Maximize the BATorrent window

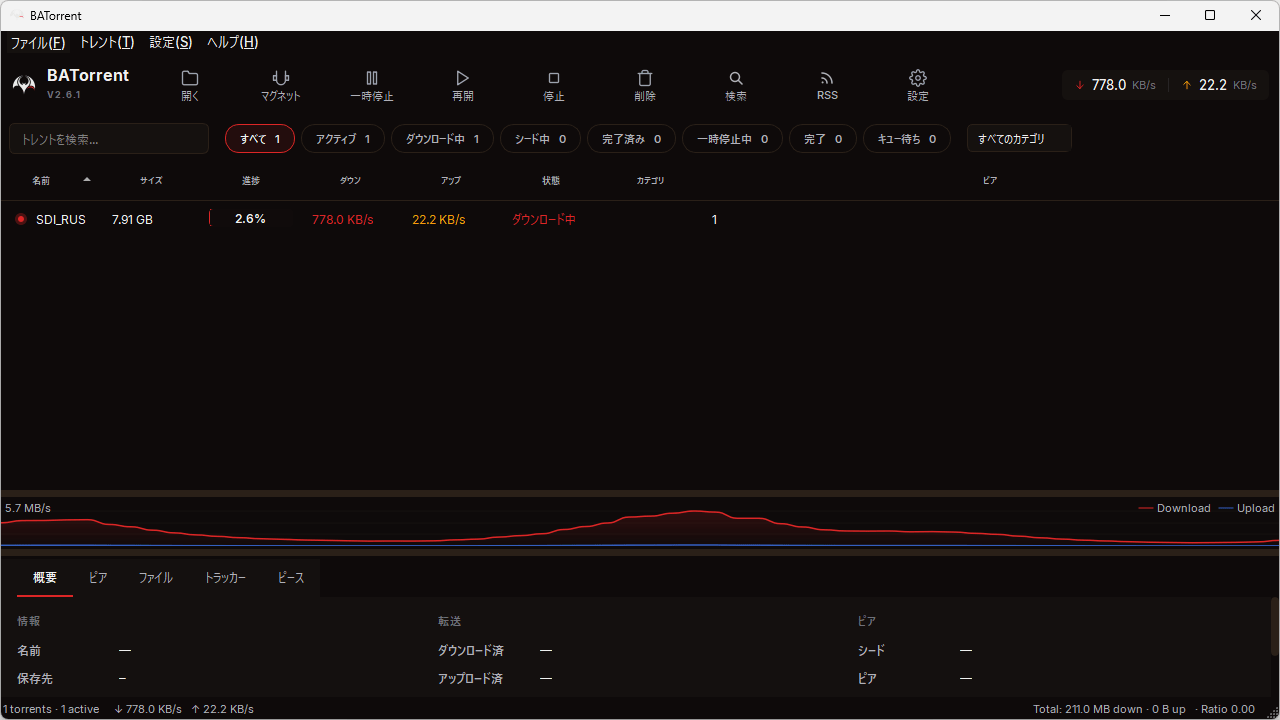(x=1210, y=15)
